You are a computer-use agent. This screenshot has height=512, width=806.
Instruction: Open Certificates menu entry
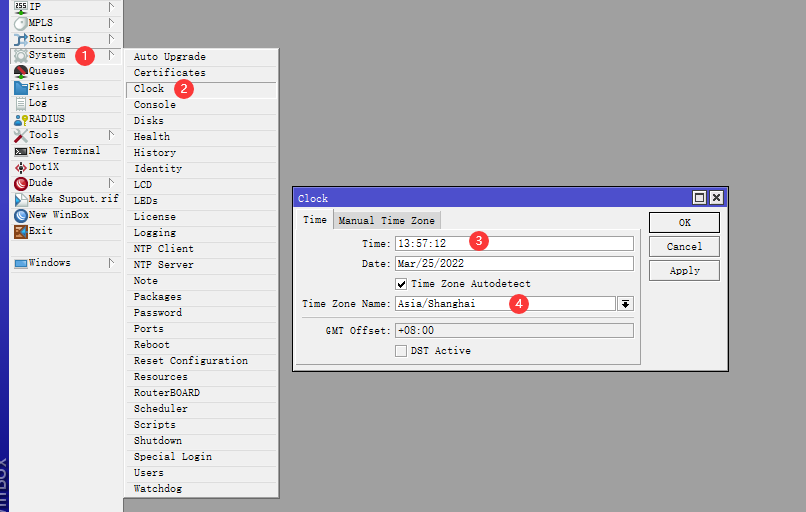201,72
